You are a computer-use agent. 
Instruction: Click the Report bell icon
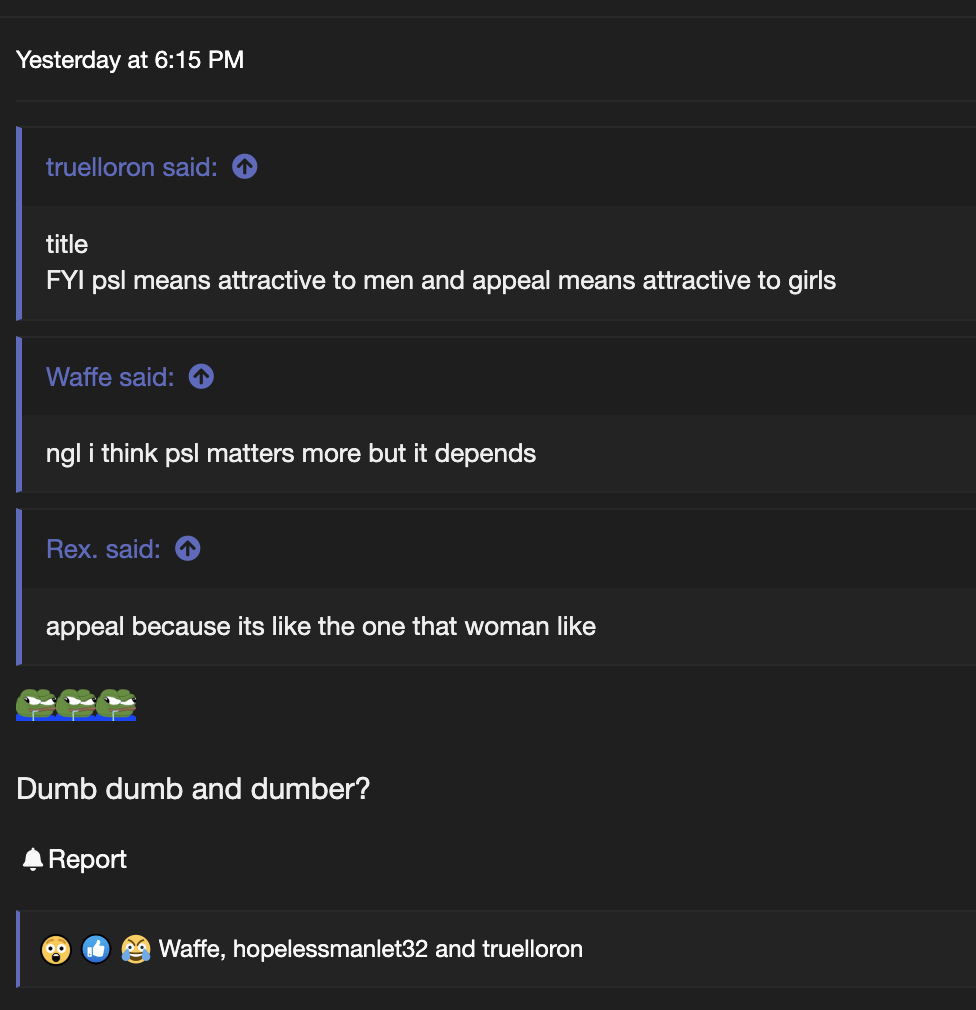32,859
